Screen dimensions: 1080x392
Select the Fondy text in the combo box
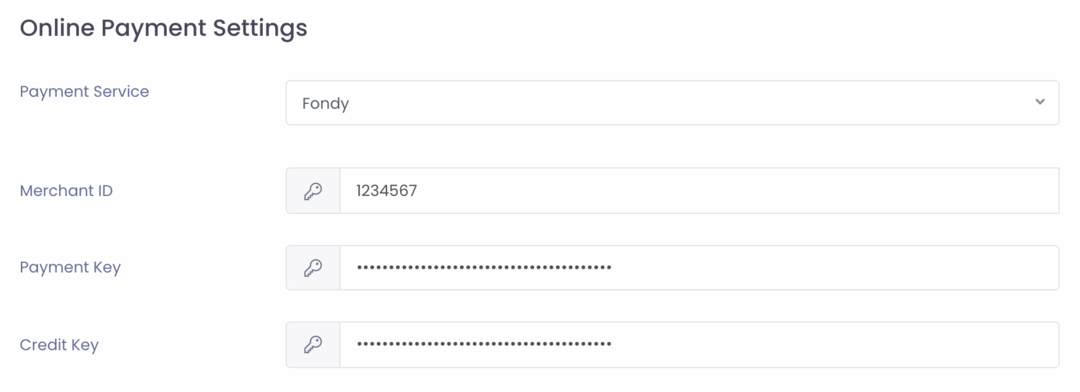[325, 104]
